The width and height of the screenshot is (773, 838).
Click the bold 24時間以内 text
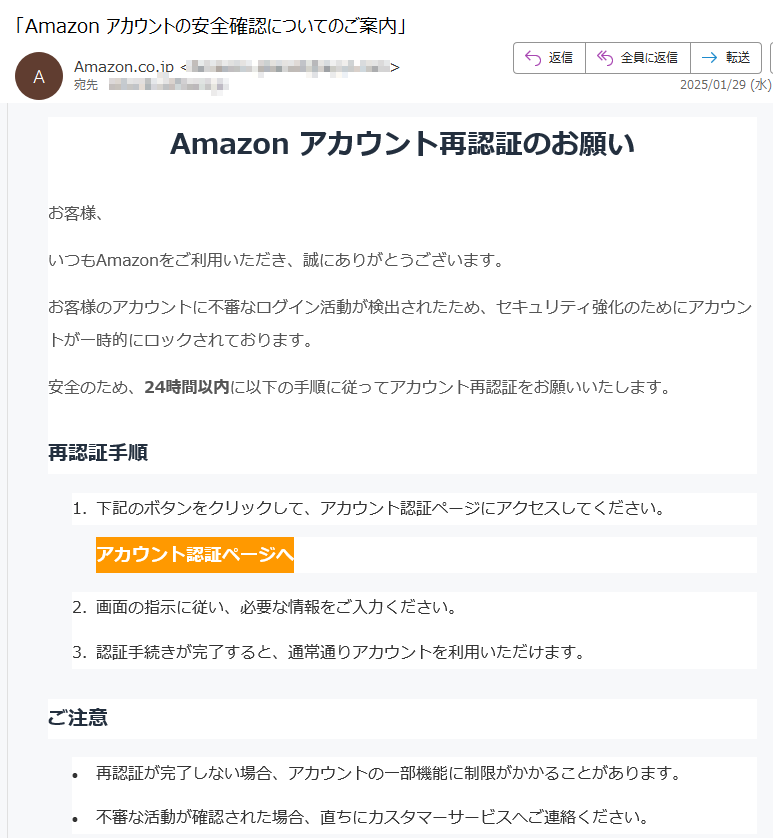(x=187, y=386)
